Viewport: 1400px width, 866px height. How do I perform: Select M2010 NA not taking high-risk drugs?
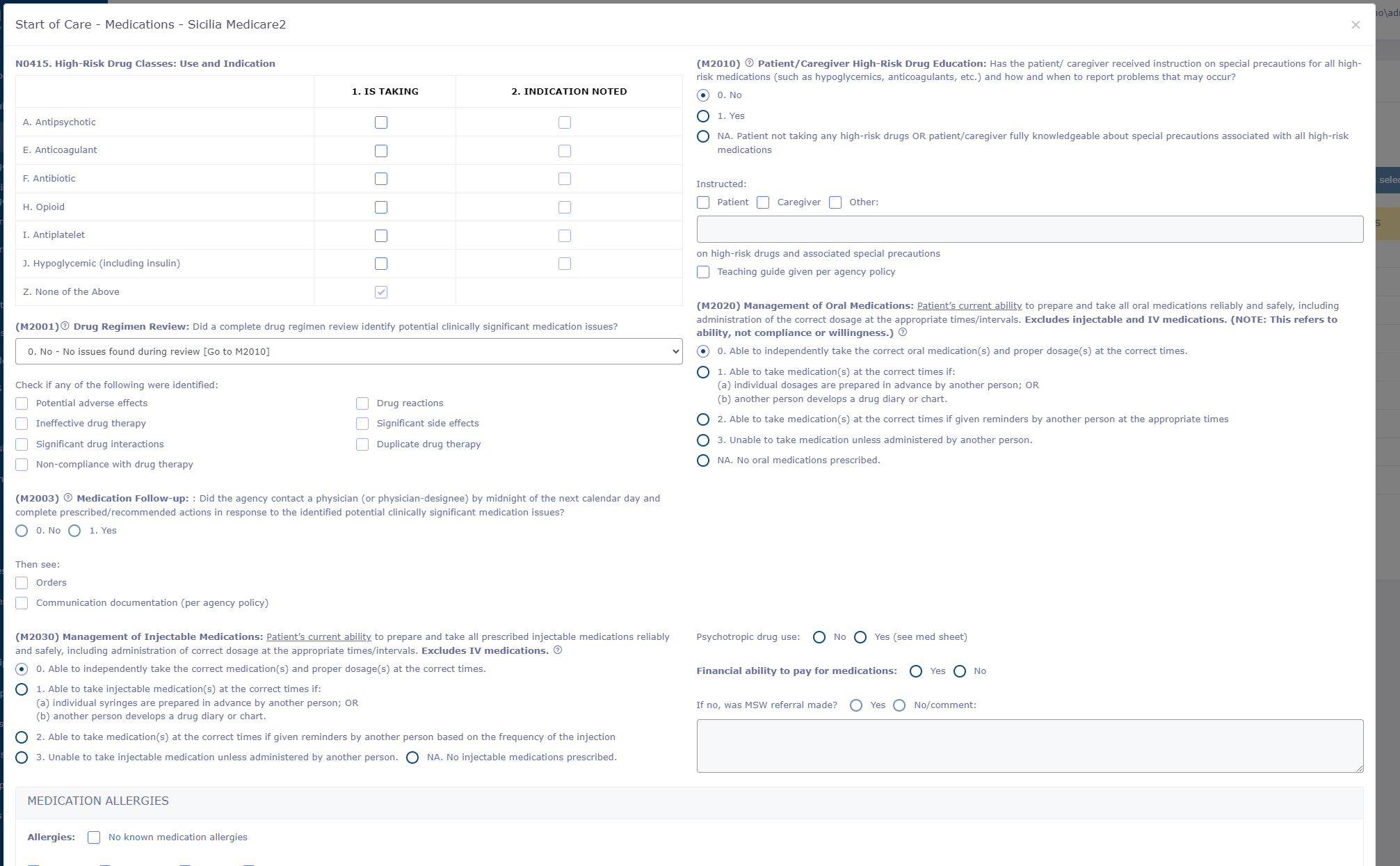(703, 136)
